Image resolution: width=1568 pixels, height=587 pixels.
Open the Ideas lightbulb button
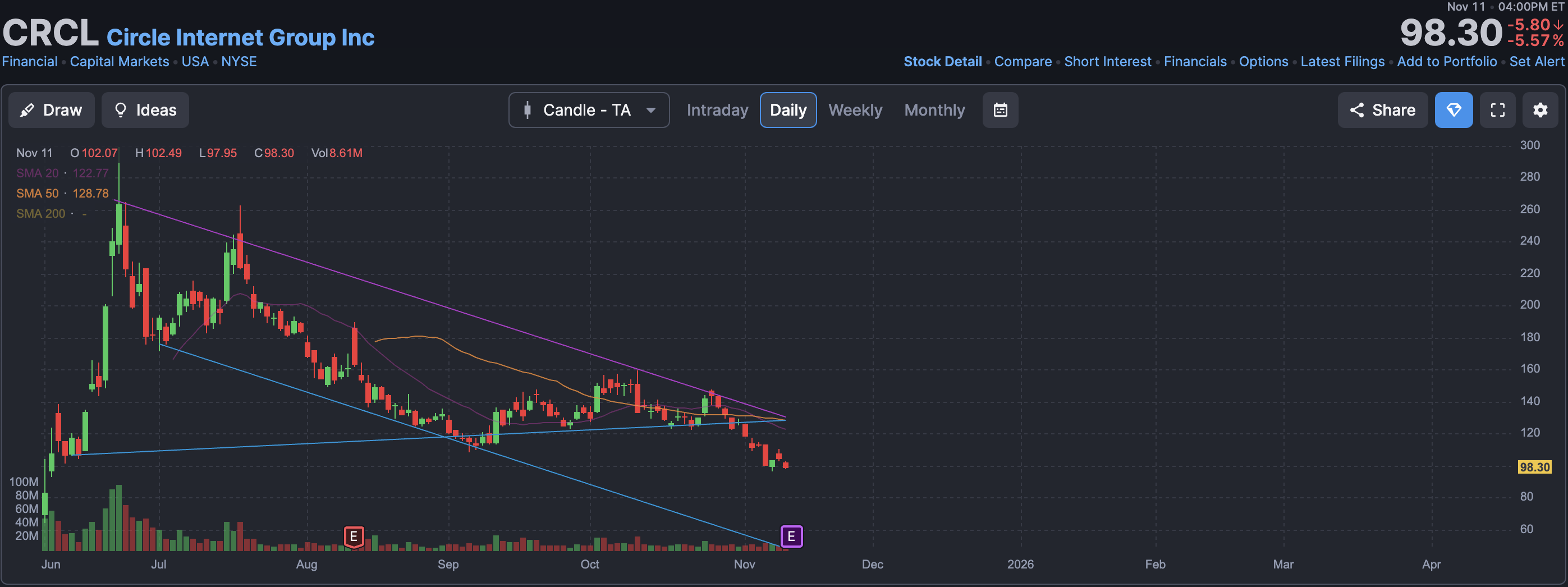(145, 110)
